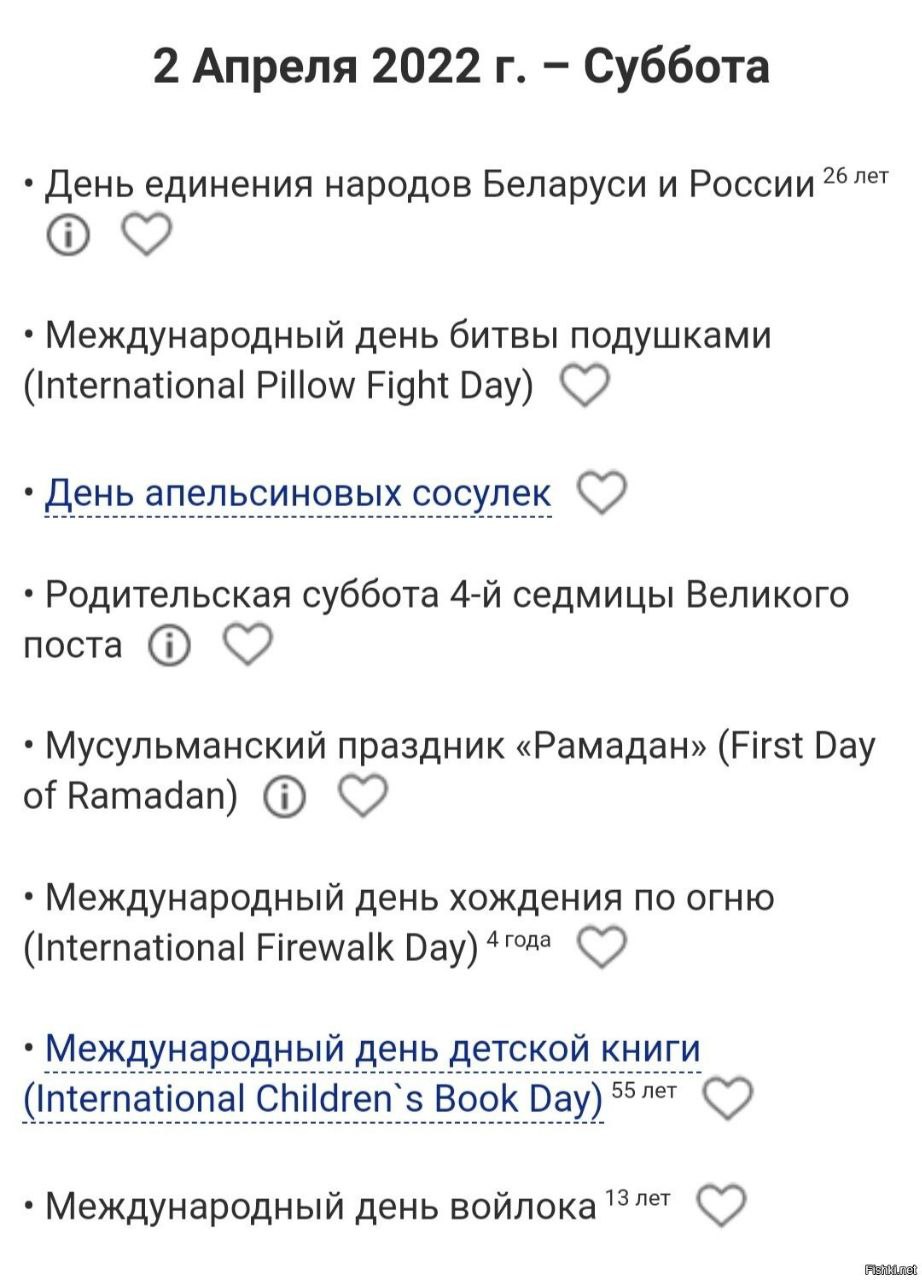Image resolution: width=922 pixels, height=1280 pixels.
Task: Like the First Day of Ramadan entry
Action: 362,797
